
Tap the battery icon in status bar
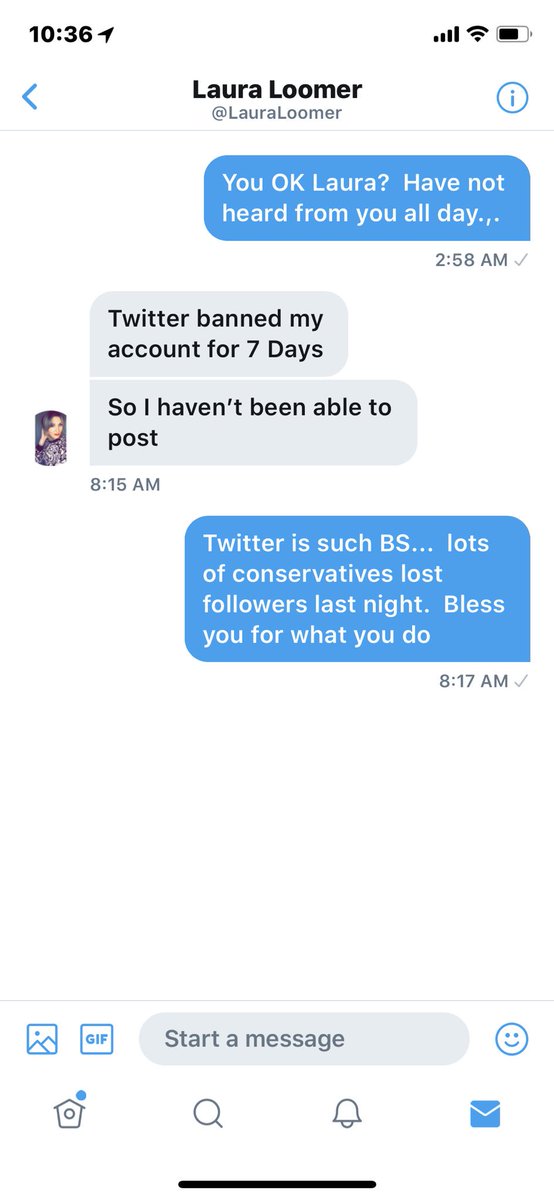[513, 35]
